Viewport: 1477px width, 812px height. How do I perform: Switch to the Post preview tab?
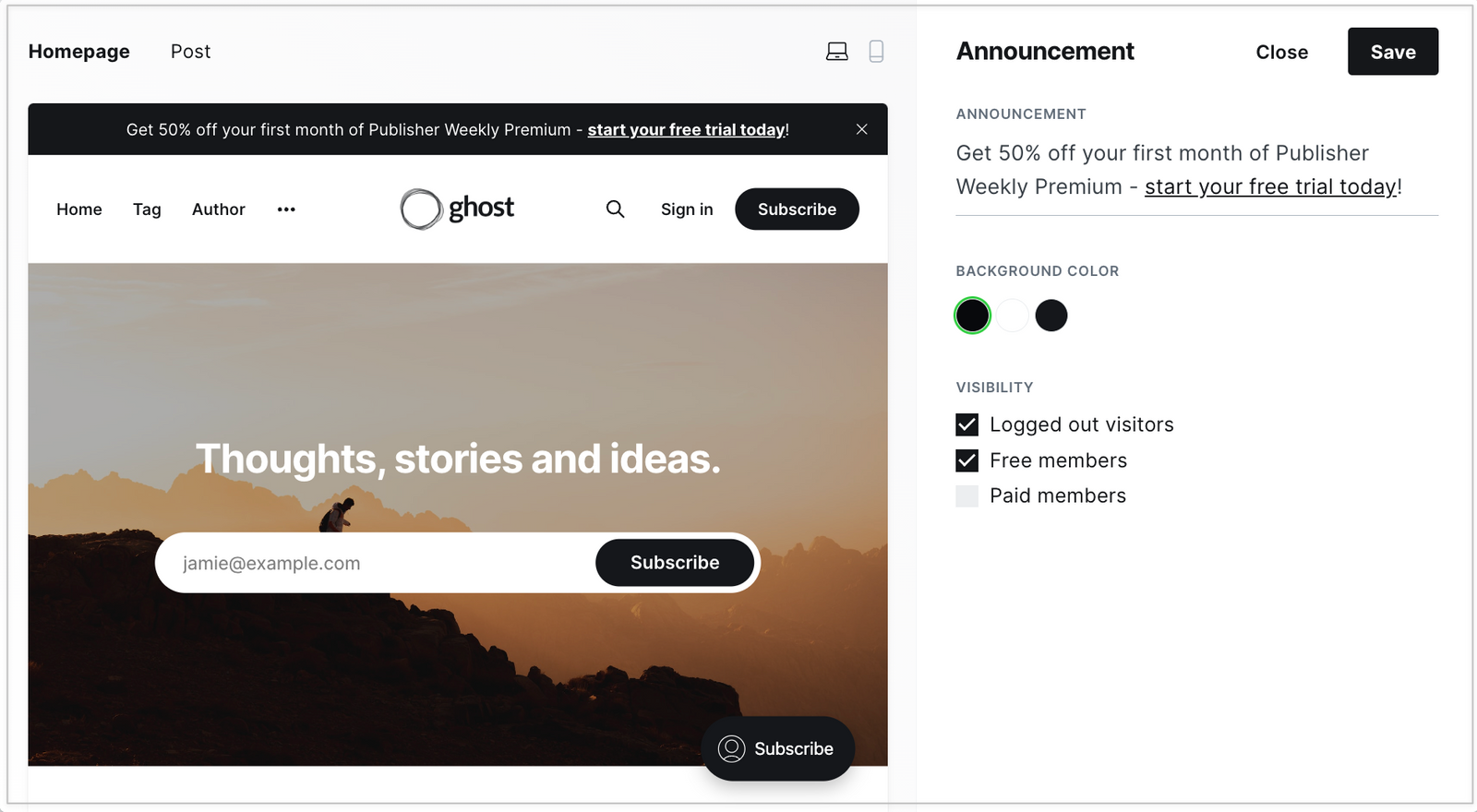point(190,52)
